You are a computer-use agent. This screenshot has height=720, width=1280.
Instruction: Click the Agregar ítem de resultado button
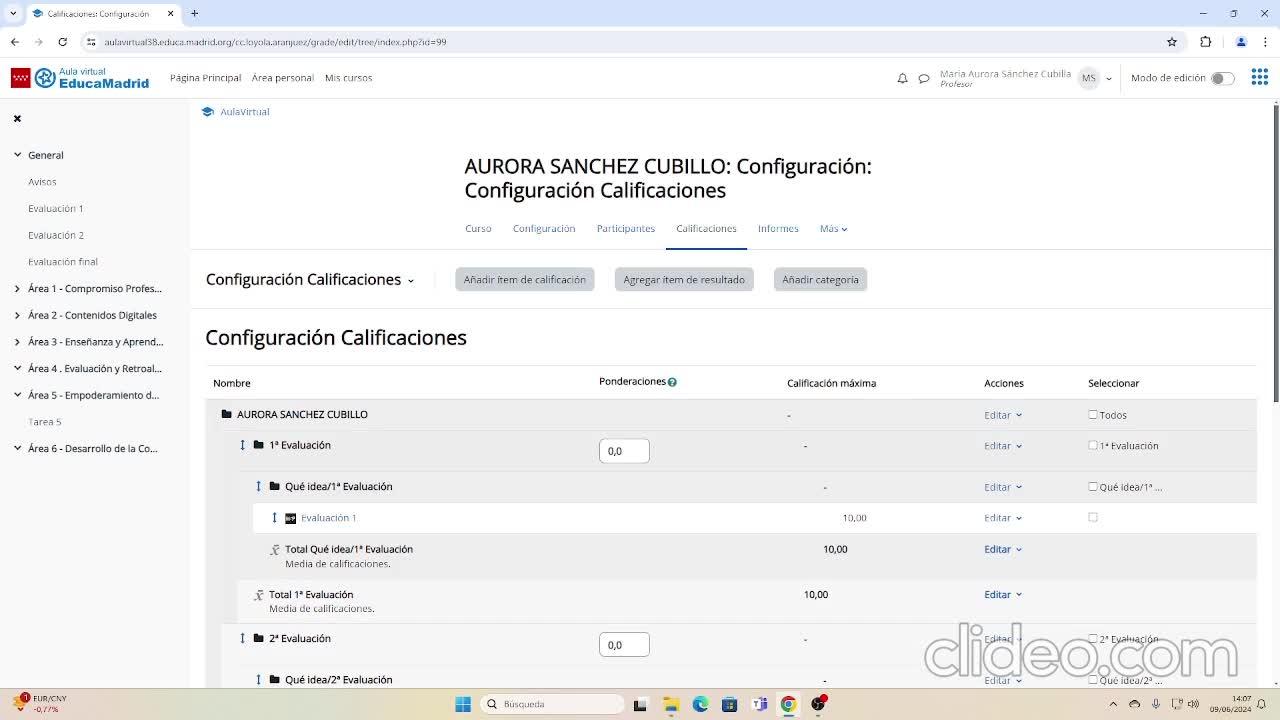coord(684,280)
